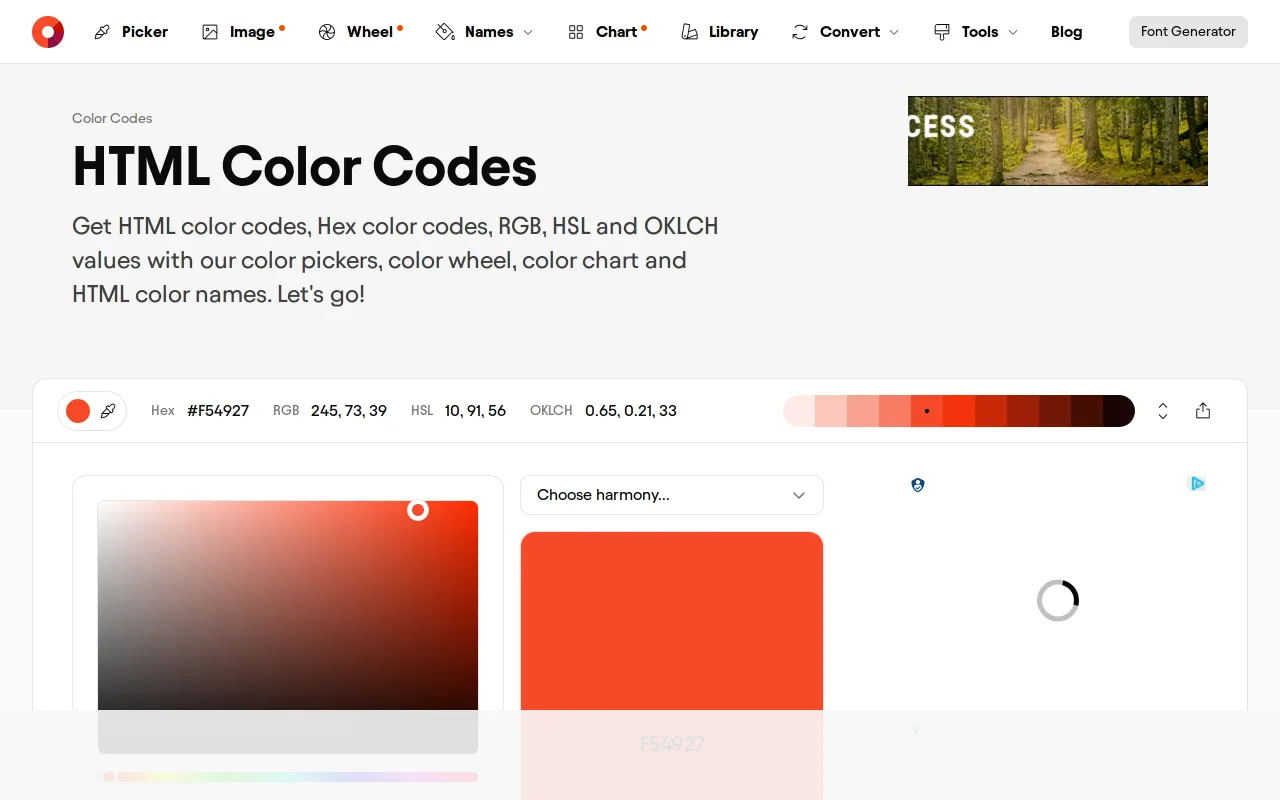Screen dimensions: 1280x800
Task: Click the blue AdChoices triangle icon
Action: pos(1197,484)
